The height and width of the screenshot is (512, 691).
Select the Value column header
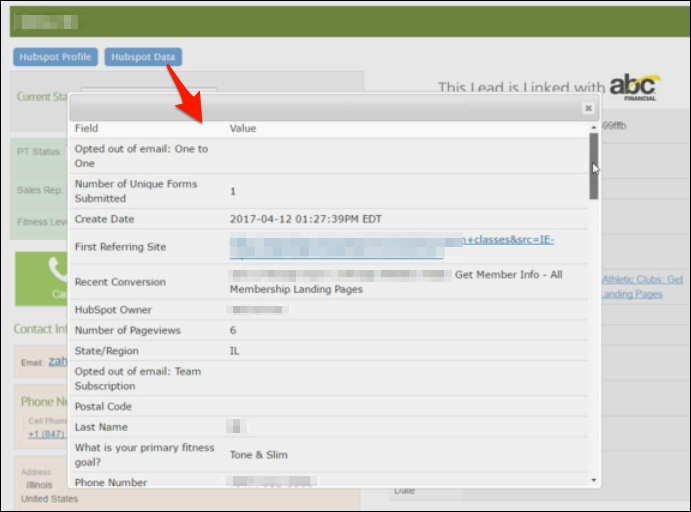pyautogui.click(x=243, y=128)
